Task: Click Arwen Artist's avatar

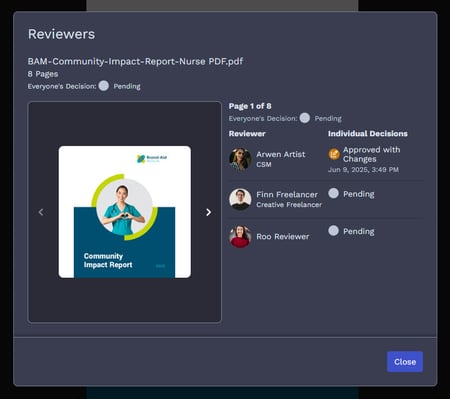Action: [240, 159]
